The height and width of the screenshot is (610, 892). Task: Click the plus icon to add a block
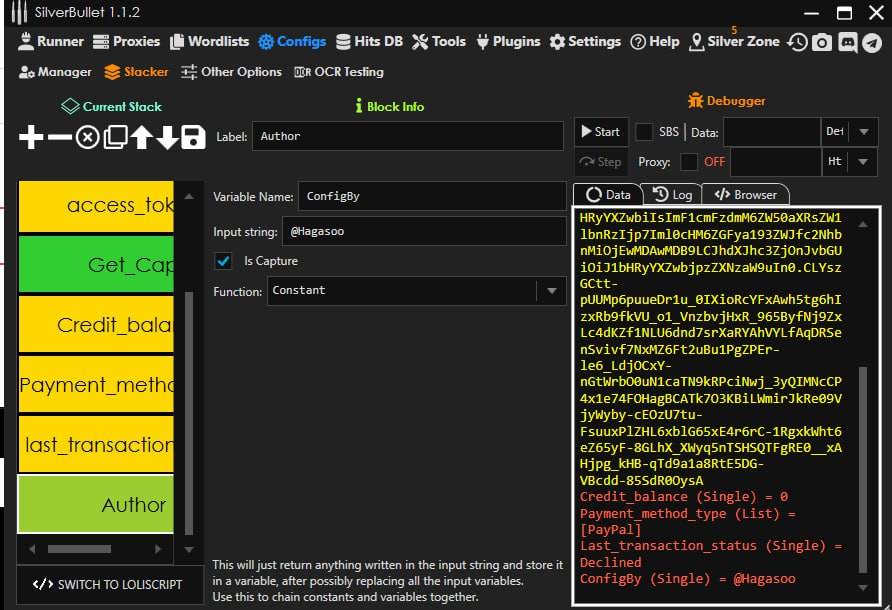coord(32,138)
